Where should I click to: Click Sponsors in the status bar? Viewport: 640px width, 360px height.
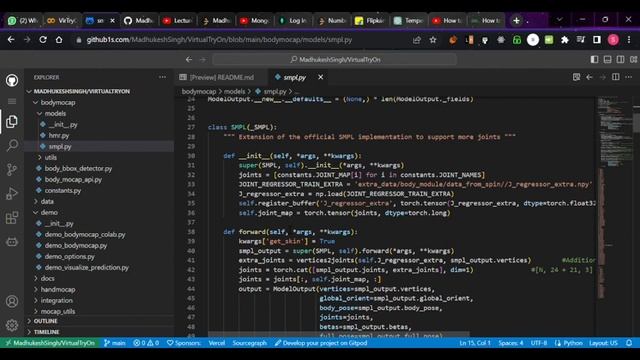tap(184, 343)
